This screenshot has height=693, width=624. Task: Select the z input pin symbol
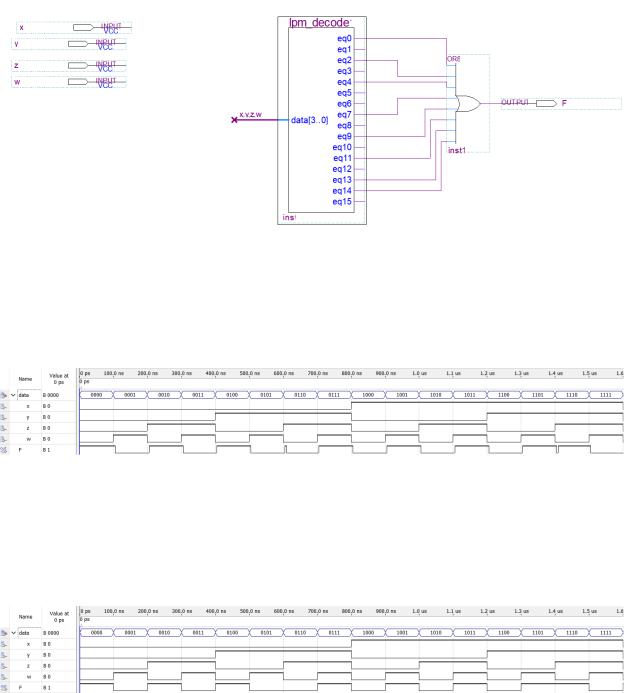[x=78, y=65]
